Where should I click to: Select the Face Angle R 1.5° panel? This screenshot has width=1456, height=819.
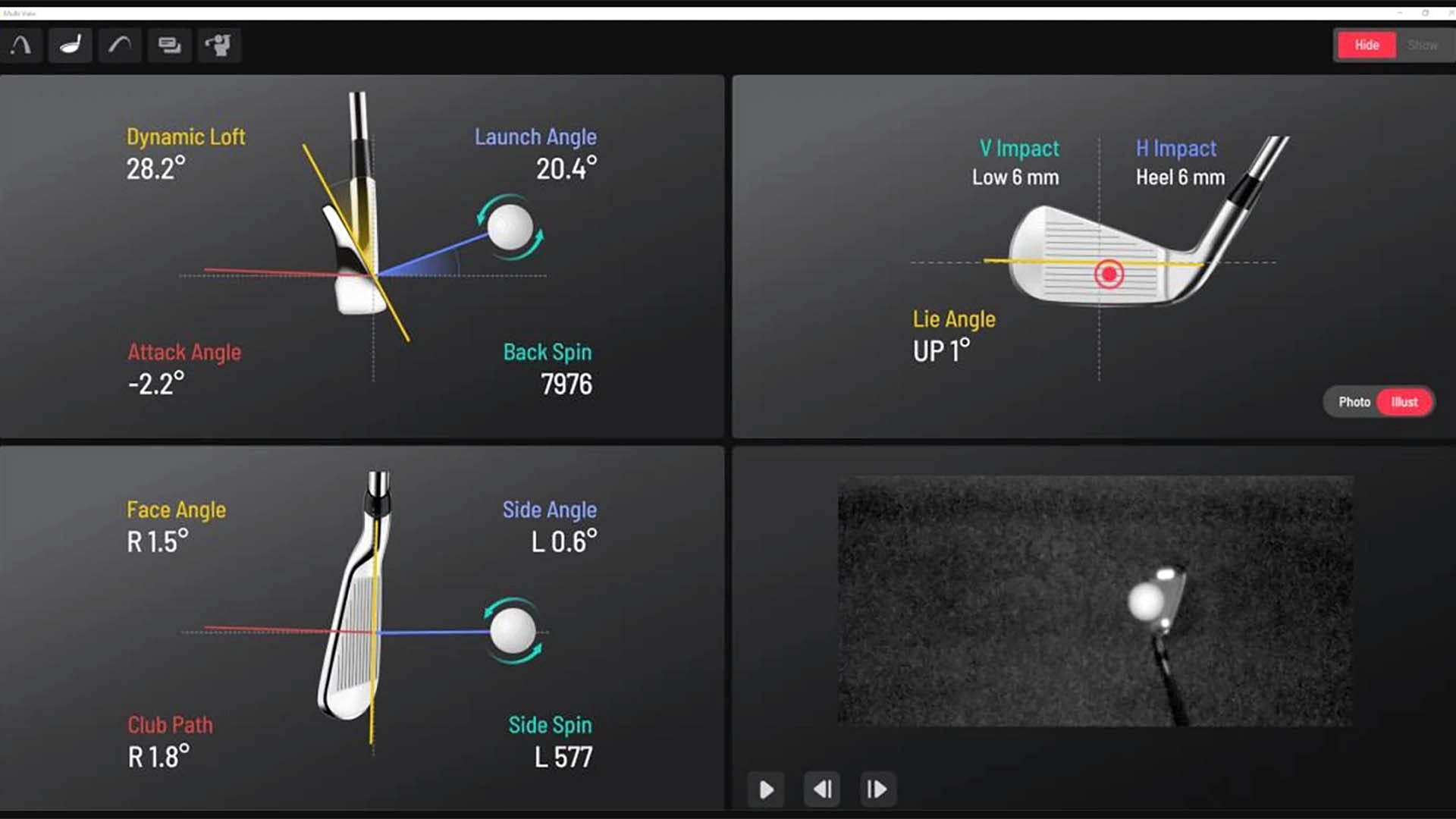[158, 541]
